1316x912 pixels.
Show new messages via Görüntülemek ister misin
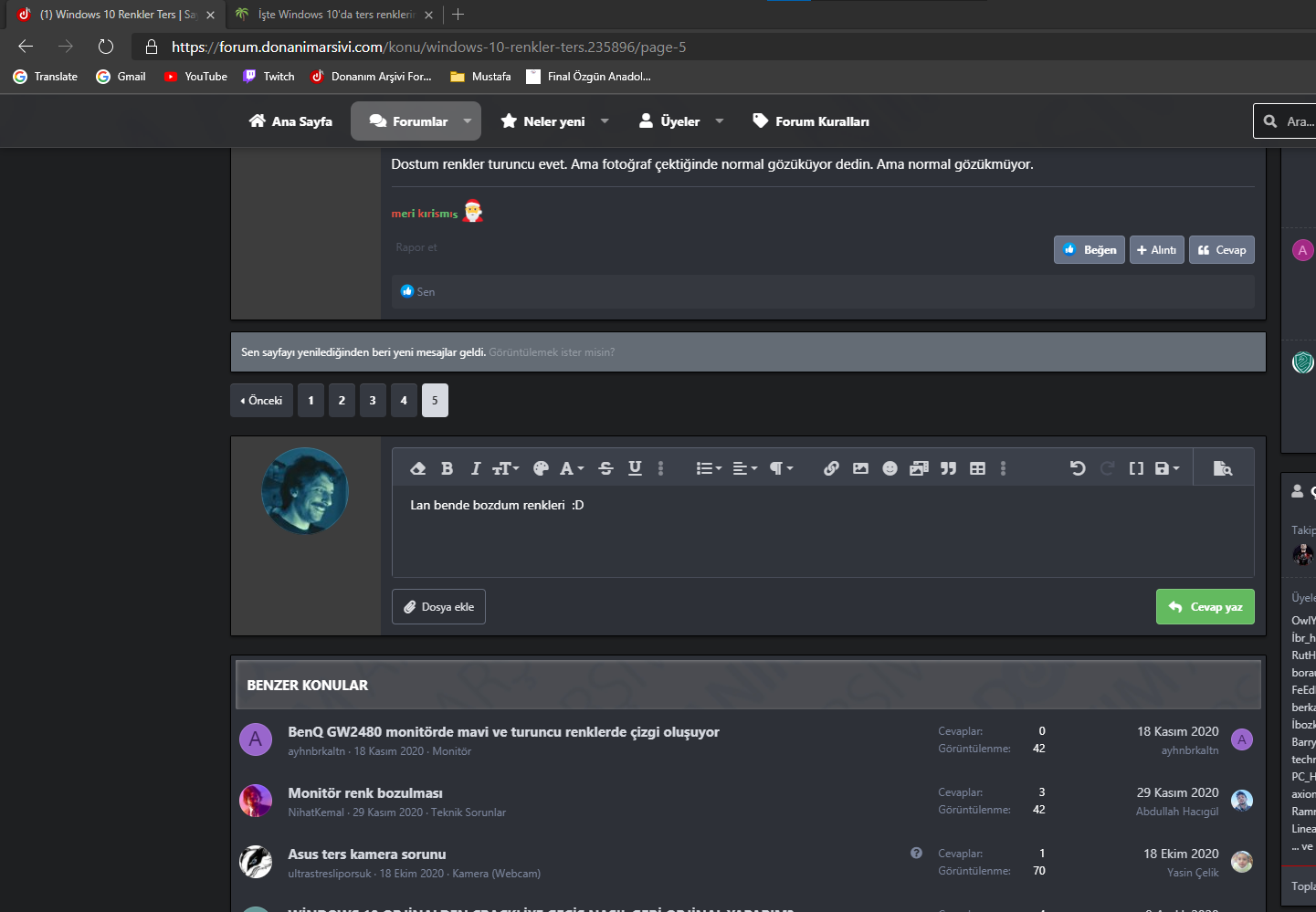pyautogui.click(x=552, y=352)
